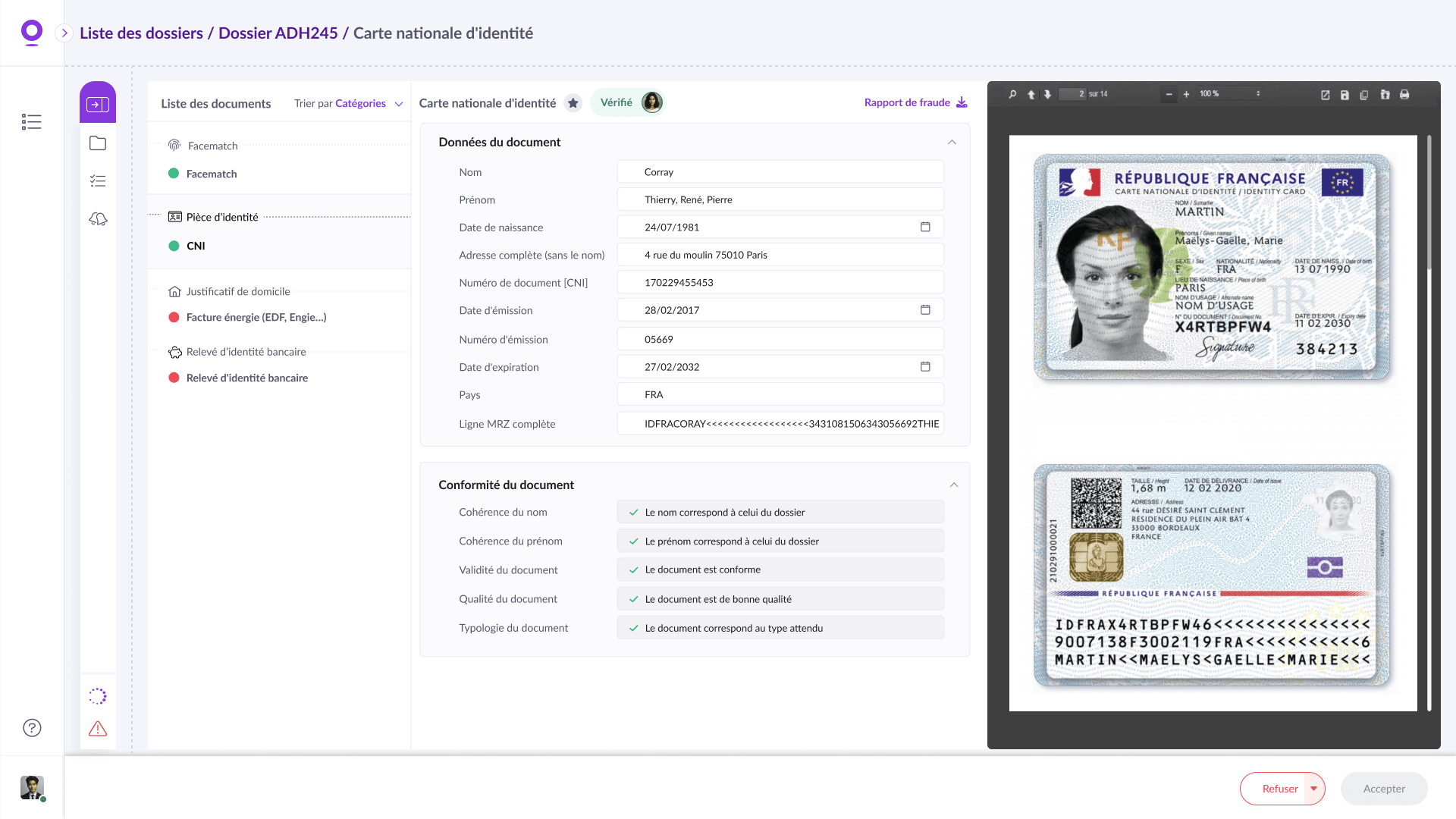Select Facture énergie document in list

[x=256, y=317]
